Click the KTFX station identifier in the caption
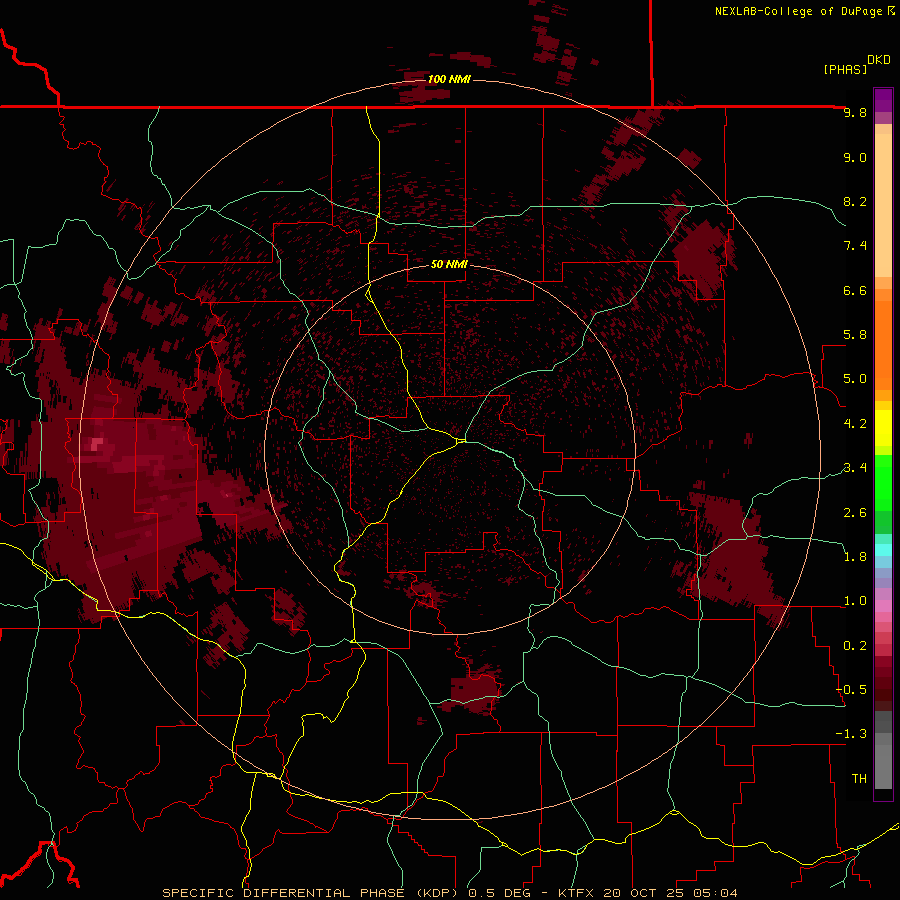This screenshot has width=900, height=900. (578, 893)
